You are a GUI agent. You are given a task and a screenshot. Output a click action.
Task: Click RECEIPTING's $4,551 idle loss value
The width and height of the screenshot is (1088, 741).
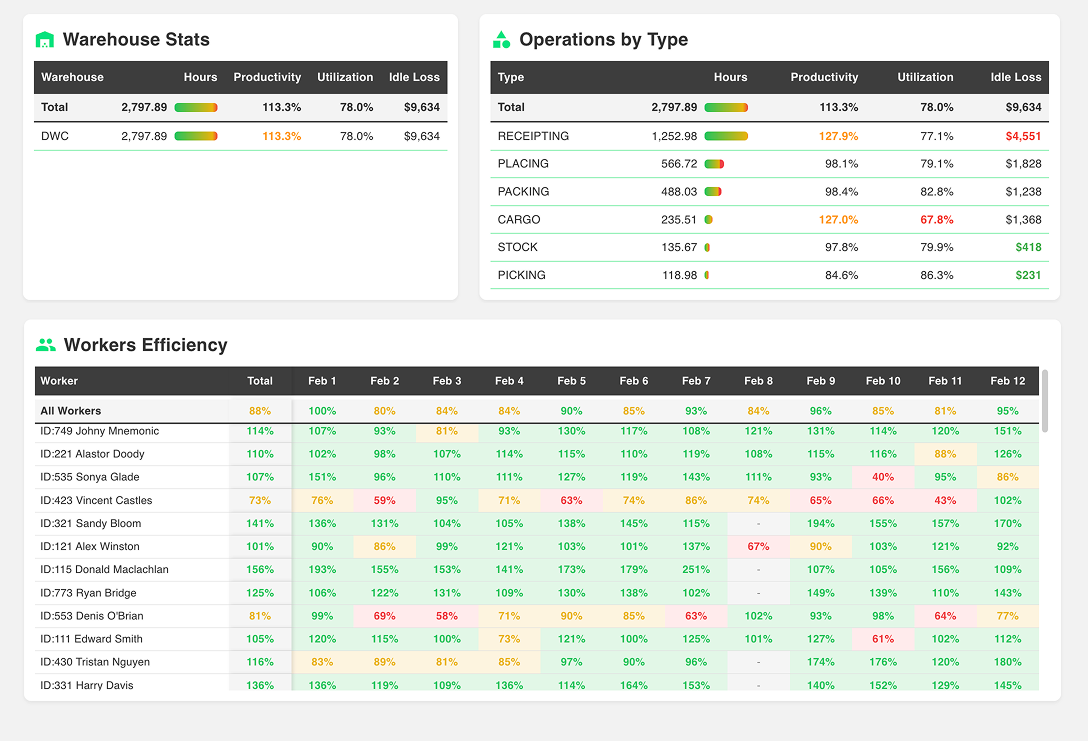coord(1023,136)
